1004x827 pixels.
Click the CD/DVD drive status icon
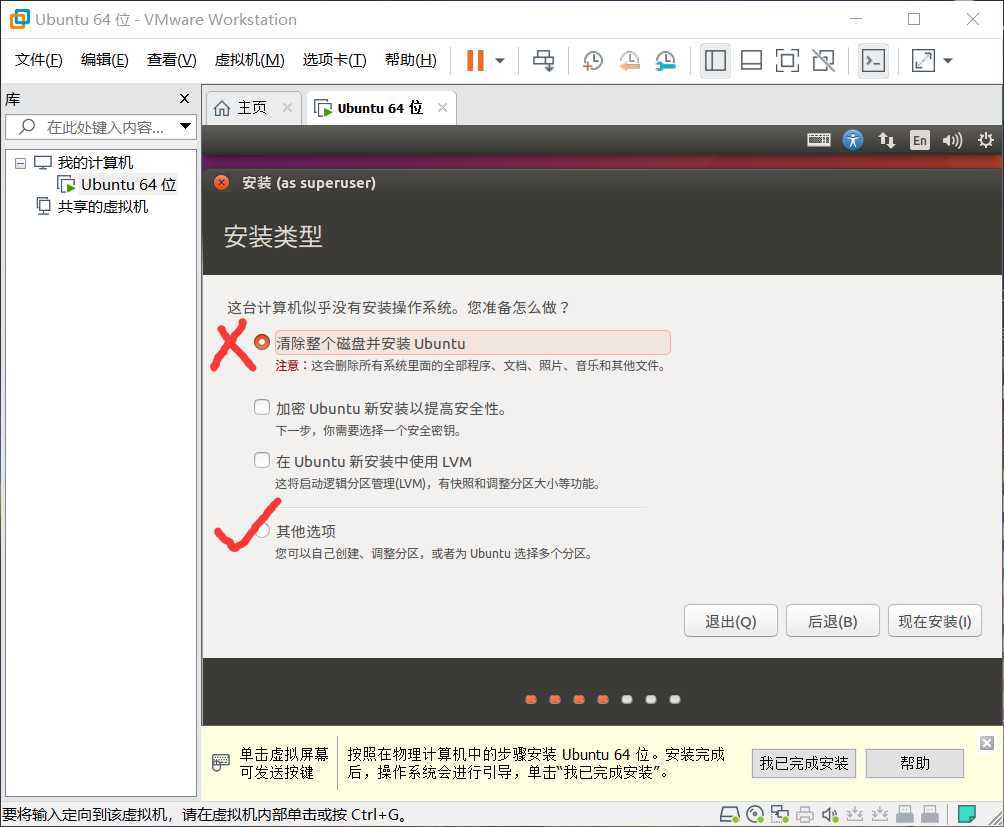coord(755,814)
